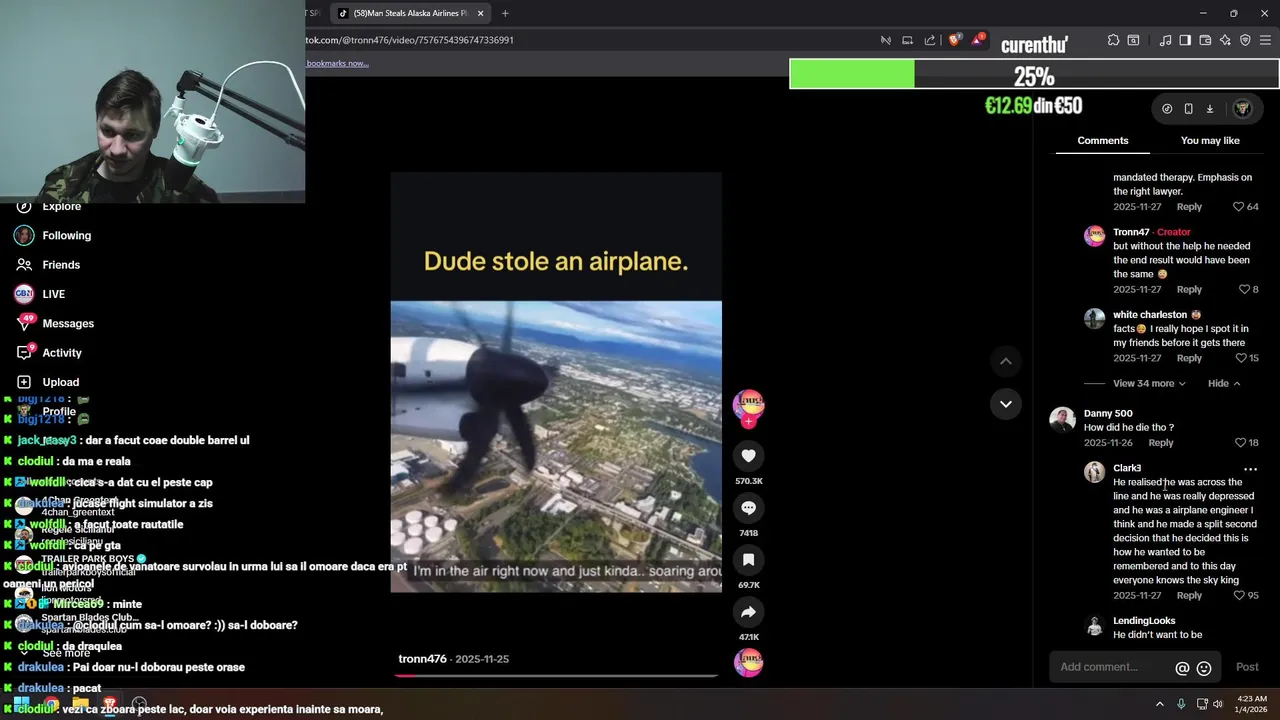Click the microphone icon in system tray

coord(1181,704)
